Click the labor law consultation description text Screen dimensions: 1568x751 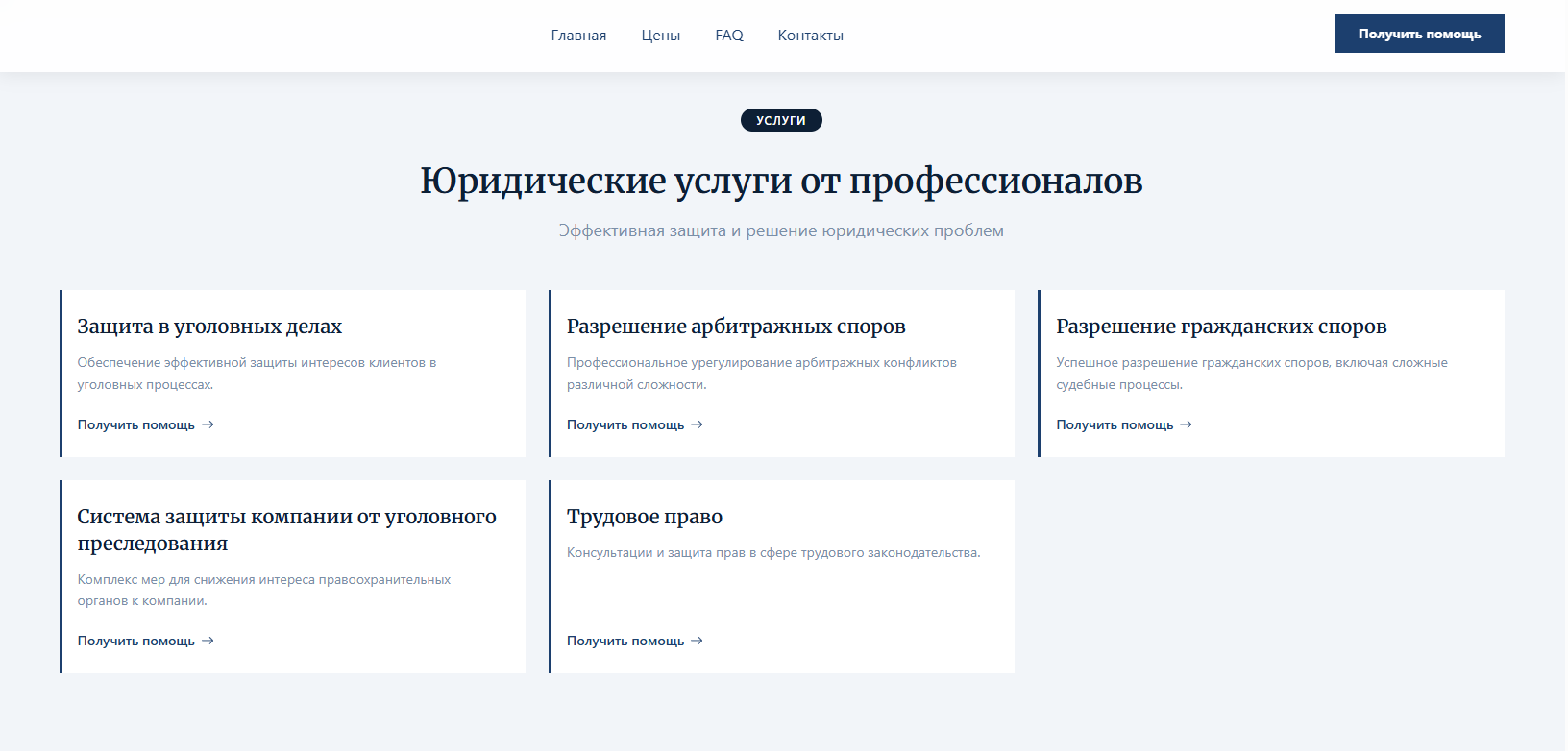pos(773,553)
